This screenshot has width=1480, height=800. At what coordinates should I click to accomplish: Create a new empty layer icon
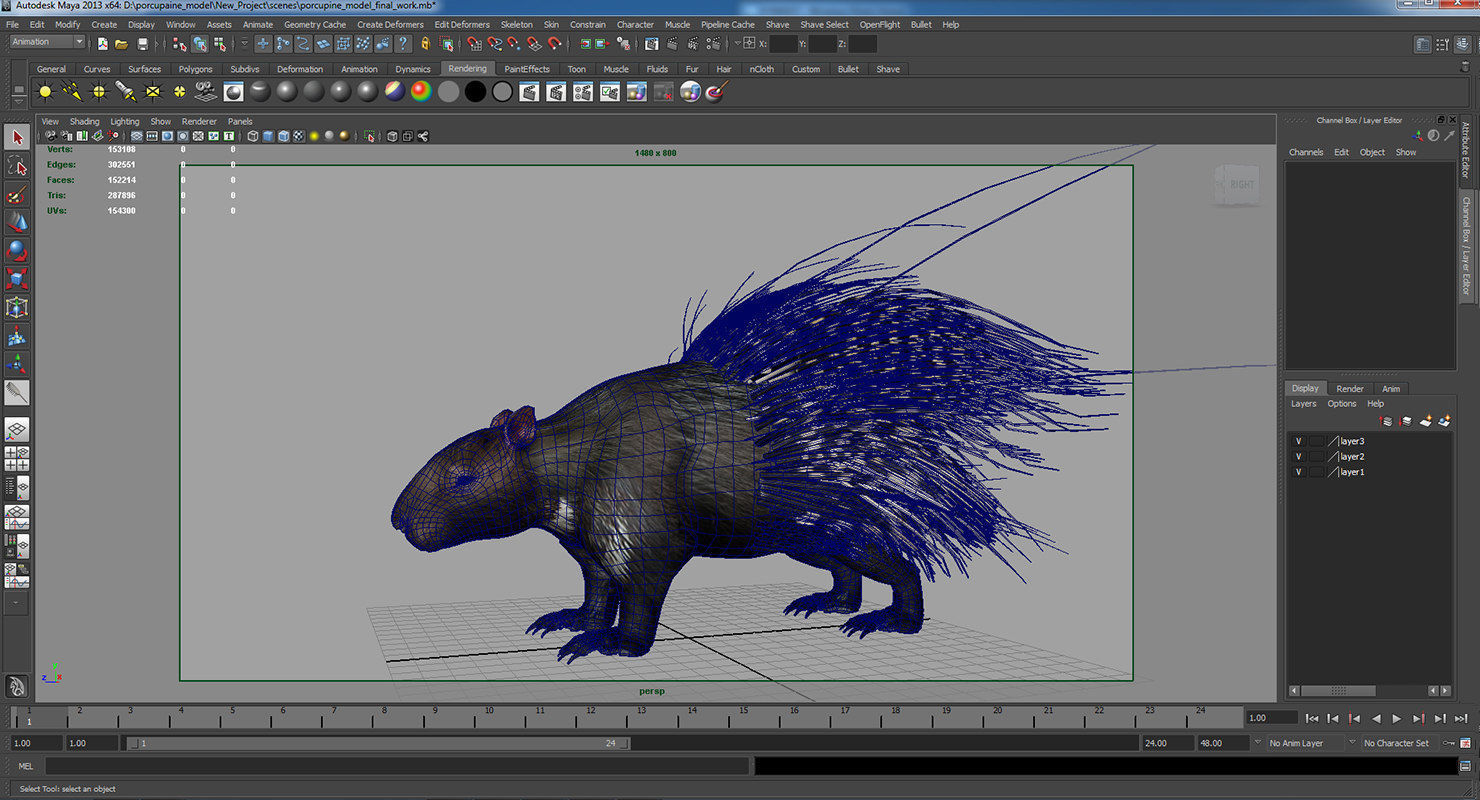1426,421
